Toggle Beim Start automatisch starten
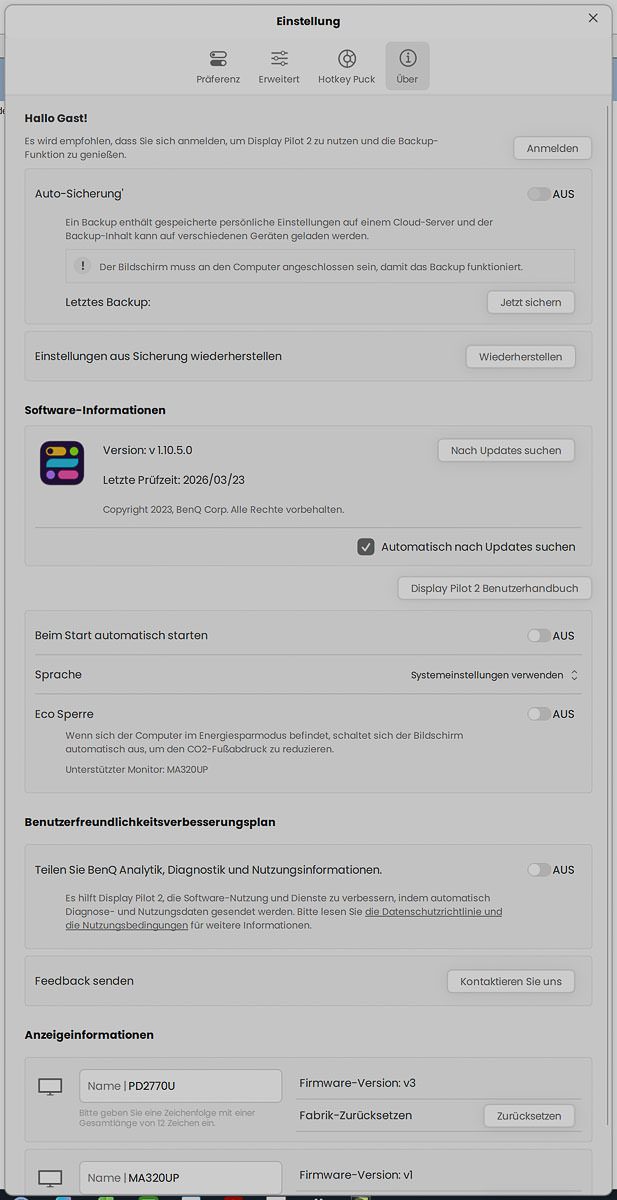The height and width of the screenshot is (1200, 617). coord(539,635)
